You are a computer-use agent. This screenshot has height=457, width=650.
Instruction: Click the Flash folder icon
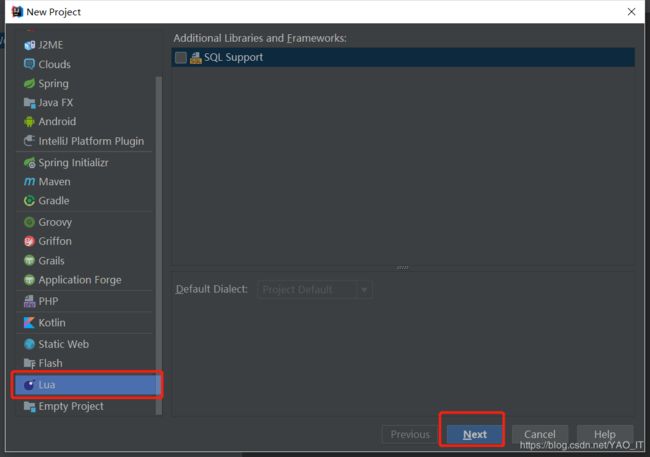[x=29, y=363]
